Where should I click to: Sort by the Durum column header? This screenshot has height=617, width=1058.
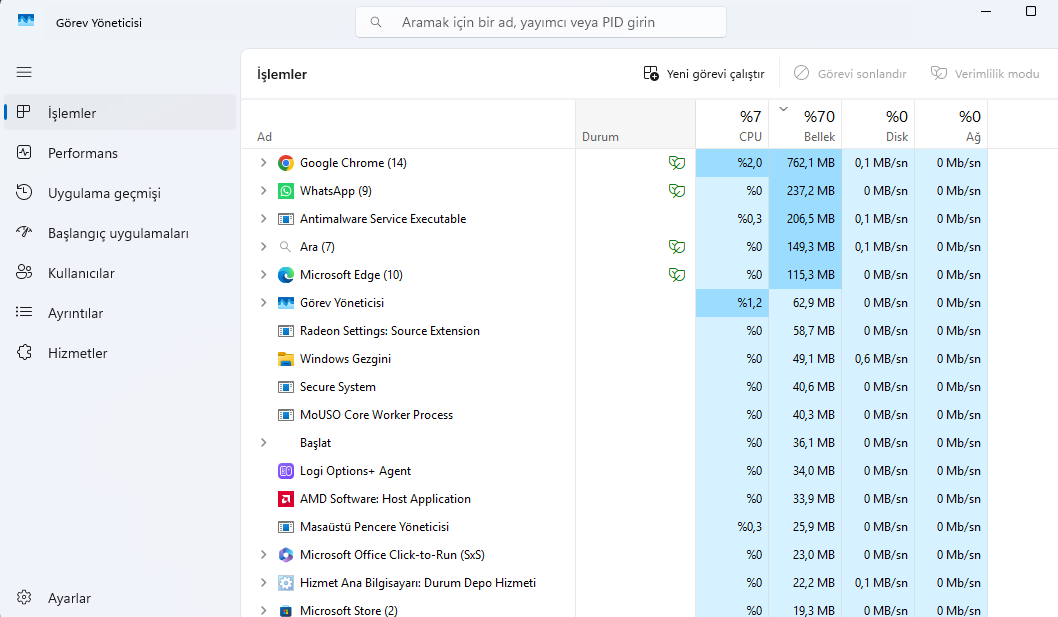pyautogui.click(x=635, y=124)
